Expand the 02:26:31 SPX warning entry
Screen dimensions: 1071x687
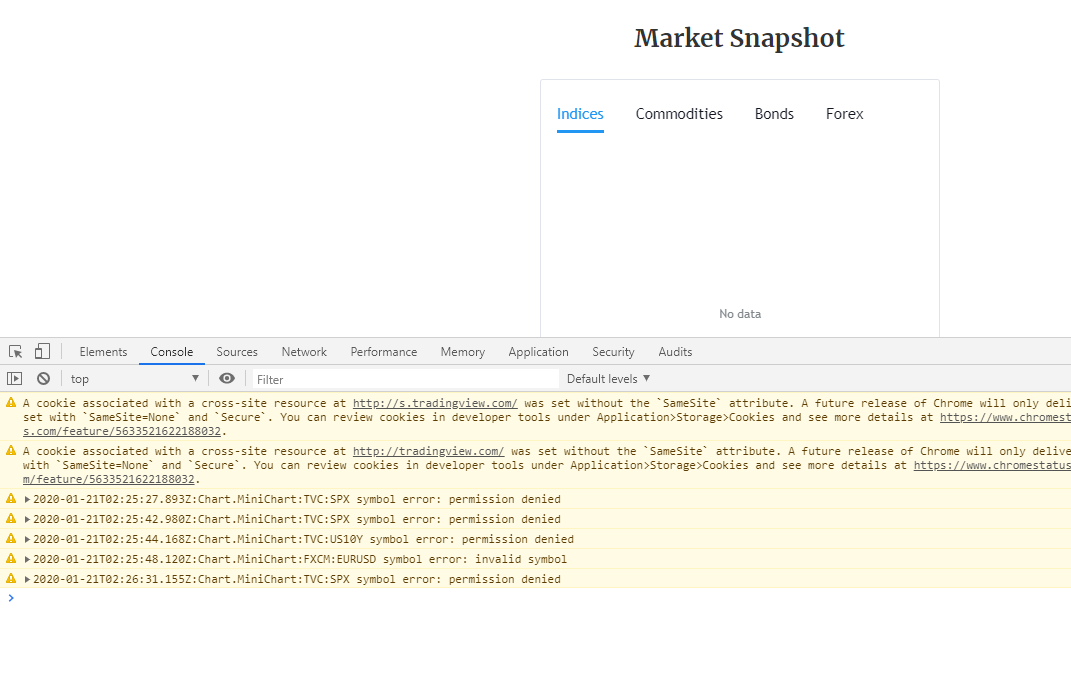(x=28, y=579)
